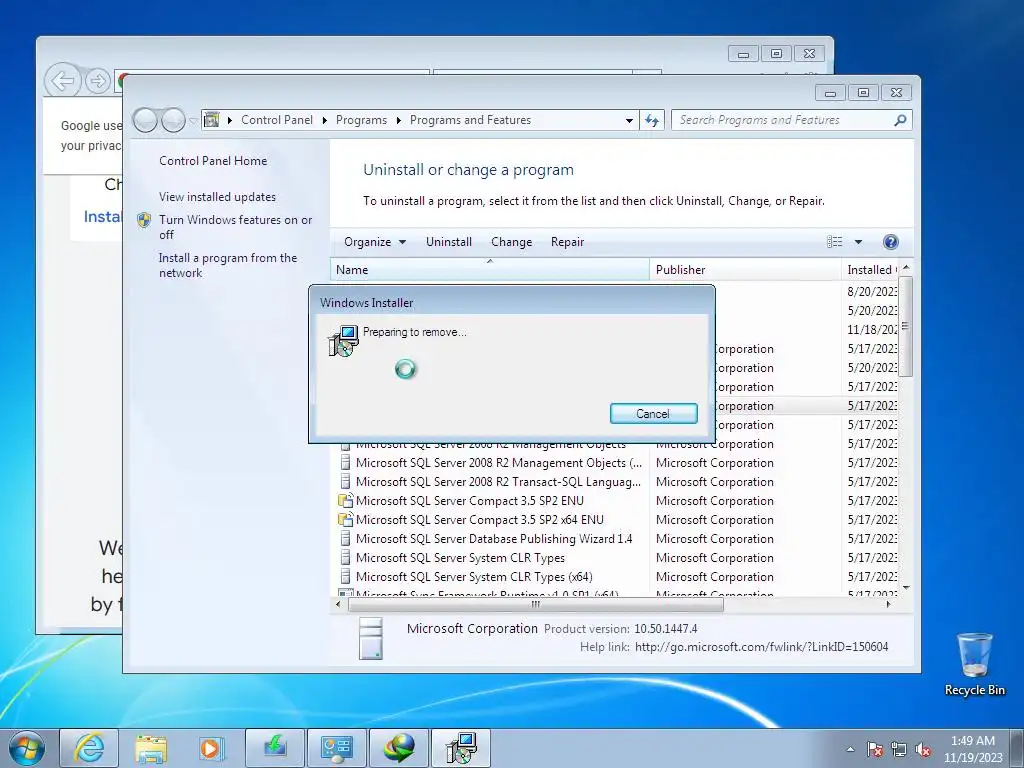Open Control Panel Home link

tap(213, 161)
